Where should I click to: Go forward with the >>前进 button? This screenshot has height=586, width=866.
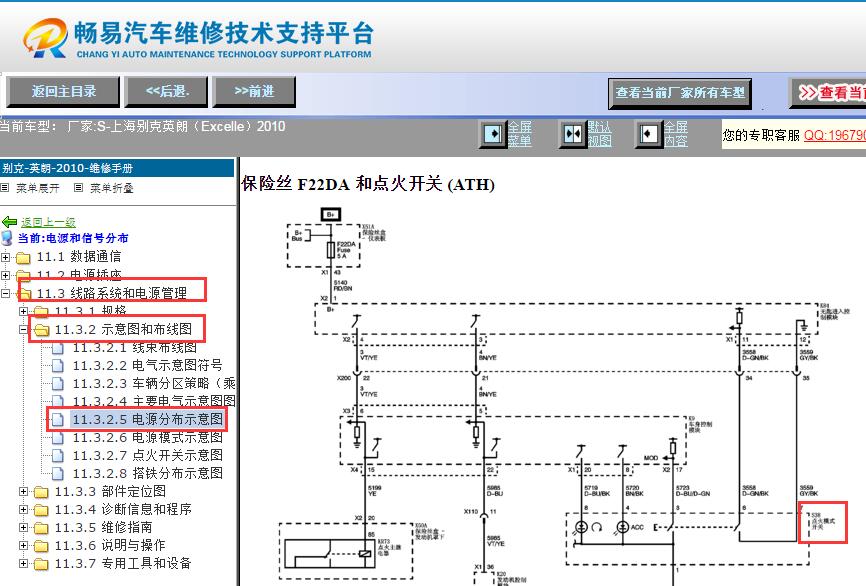254,92
